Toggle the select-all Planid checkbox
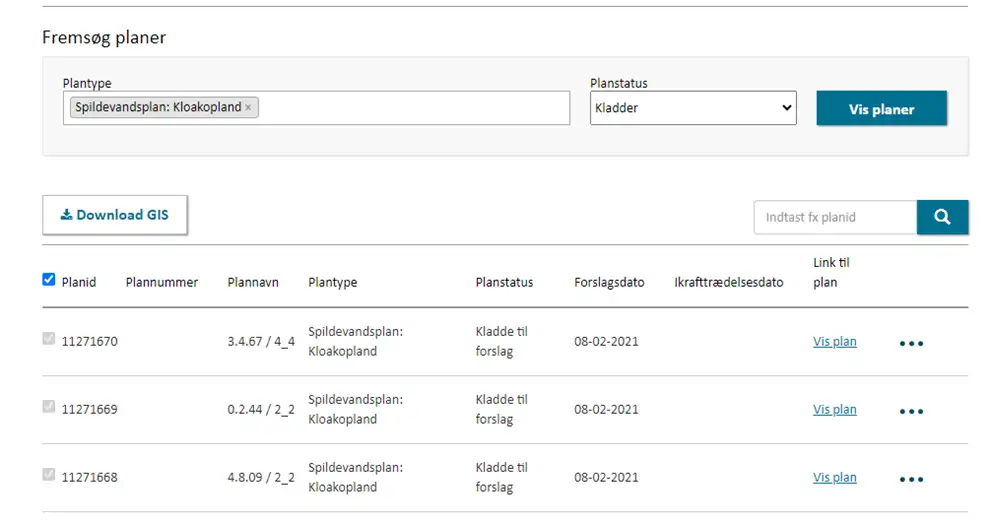This screenshot has width=992, height=525. [x=49, y=280]
